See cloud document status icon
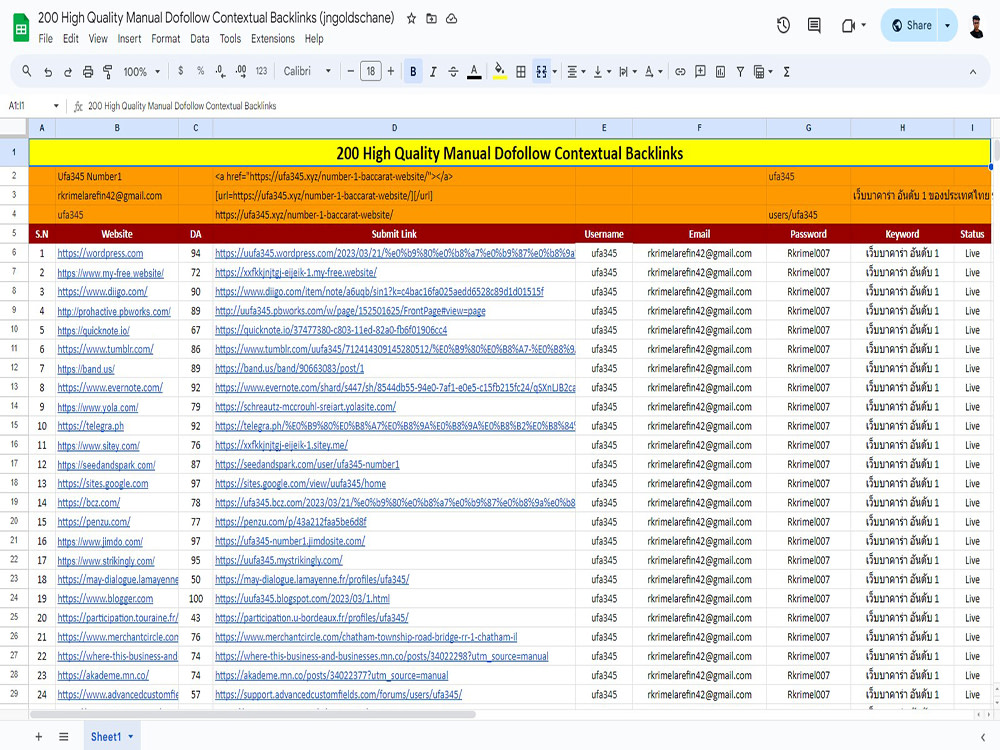Screen dimensions: 1000x750 click(x=452, y=18)
